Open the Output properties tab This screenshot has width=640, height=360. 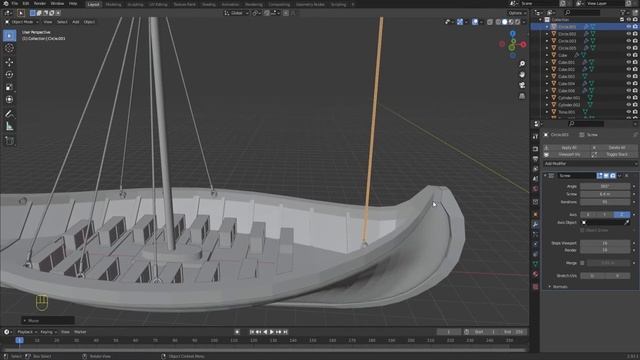536,159
